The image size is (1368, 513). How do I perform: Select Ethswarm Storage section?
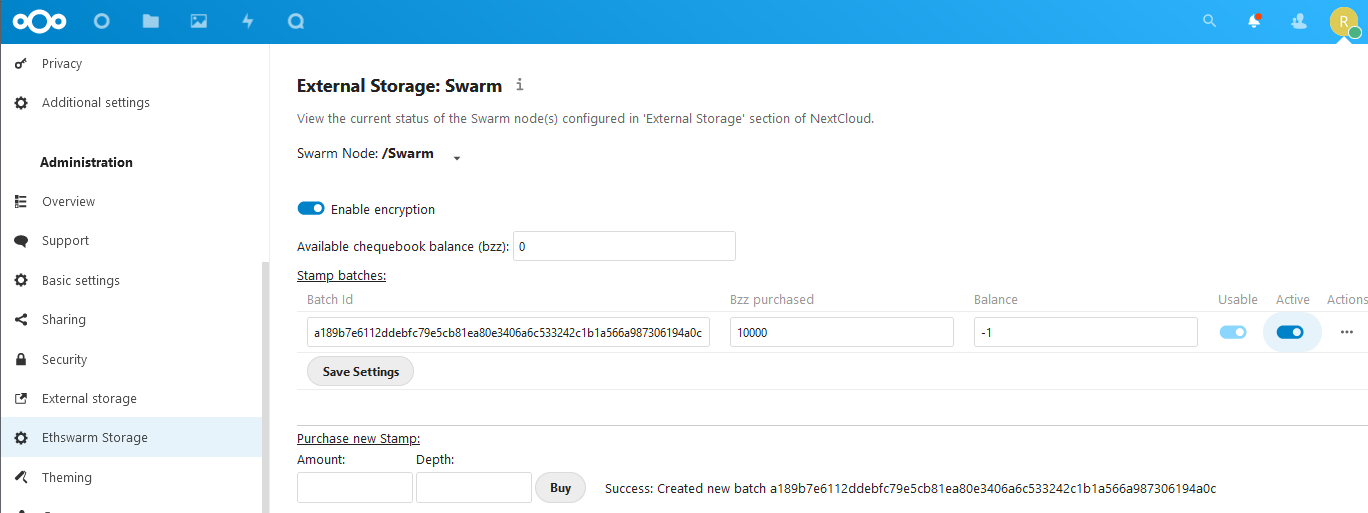(x=131, y=438)
